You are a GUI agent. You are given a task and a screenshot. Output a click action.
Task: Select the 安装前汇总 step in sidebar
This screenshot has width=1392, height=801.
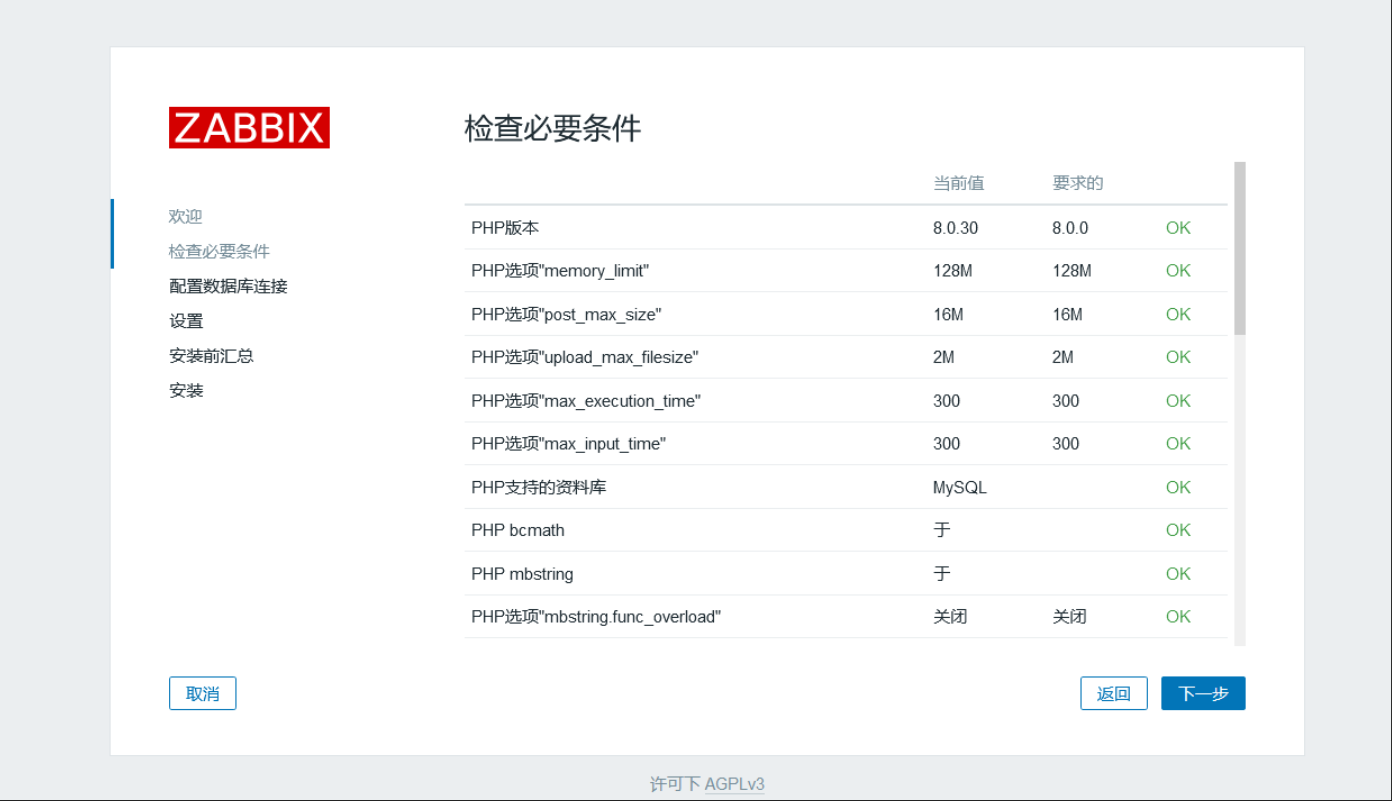[x=211, y=356]
